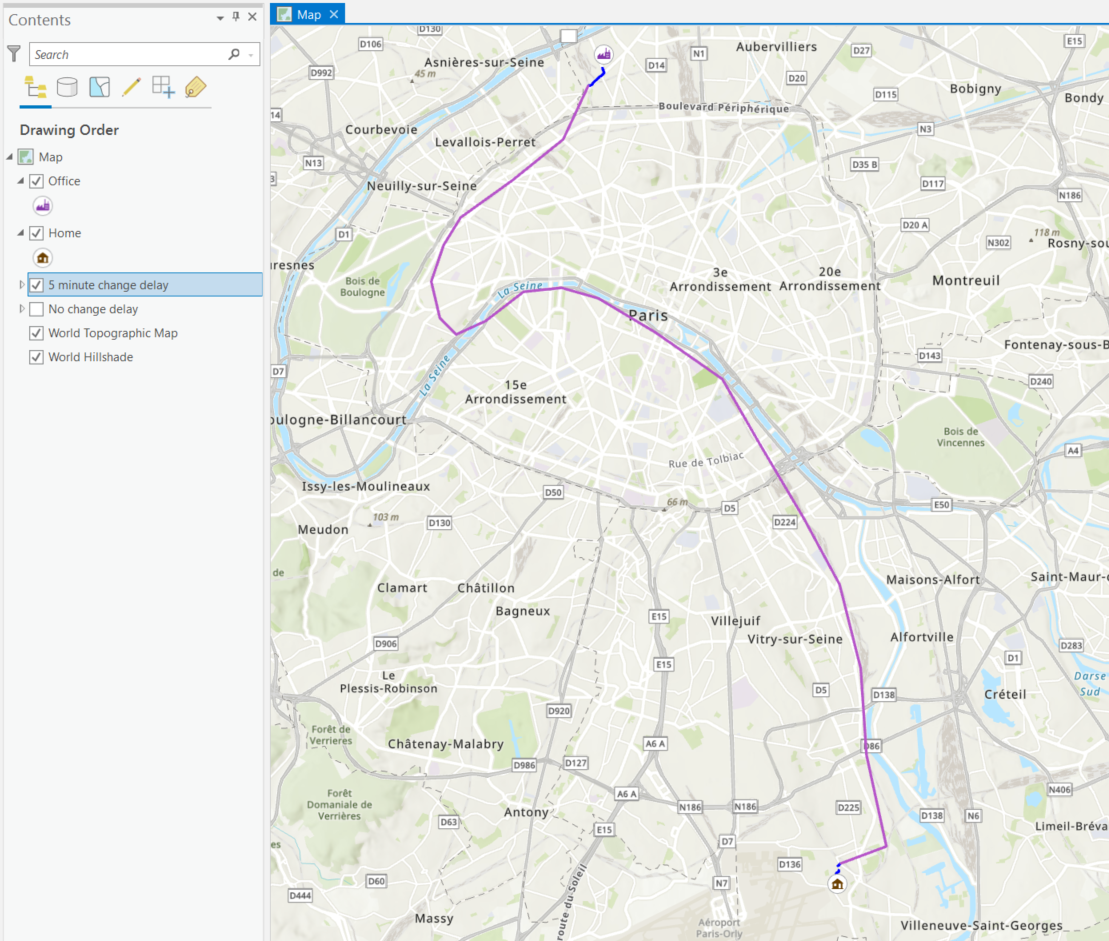Viewport: 1109px width, 941px height.
Task: Click the Boulevard Périphérique label
Action: [x=724, y=108]
